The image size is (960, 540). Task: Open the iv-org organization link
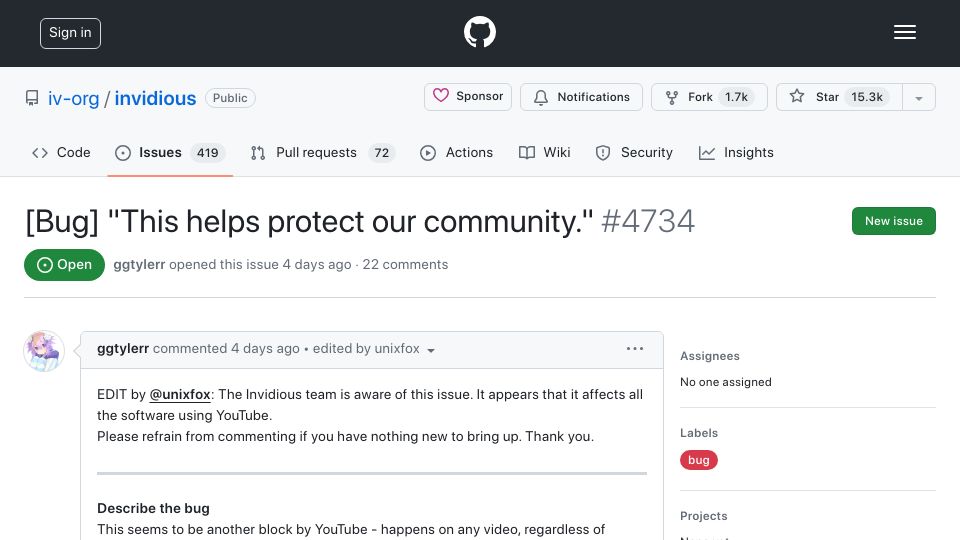73,99
